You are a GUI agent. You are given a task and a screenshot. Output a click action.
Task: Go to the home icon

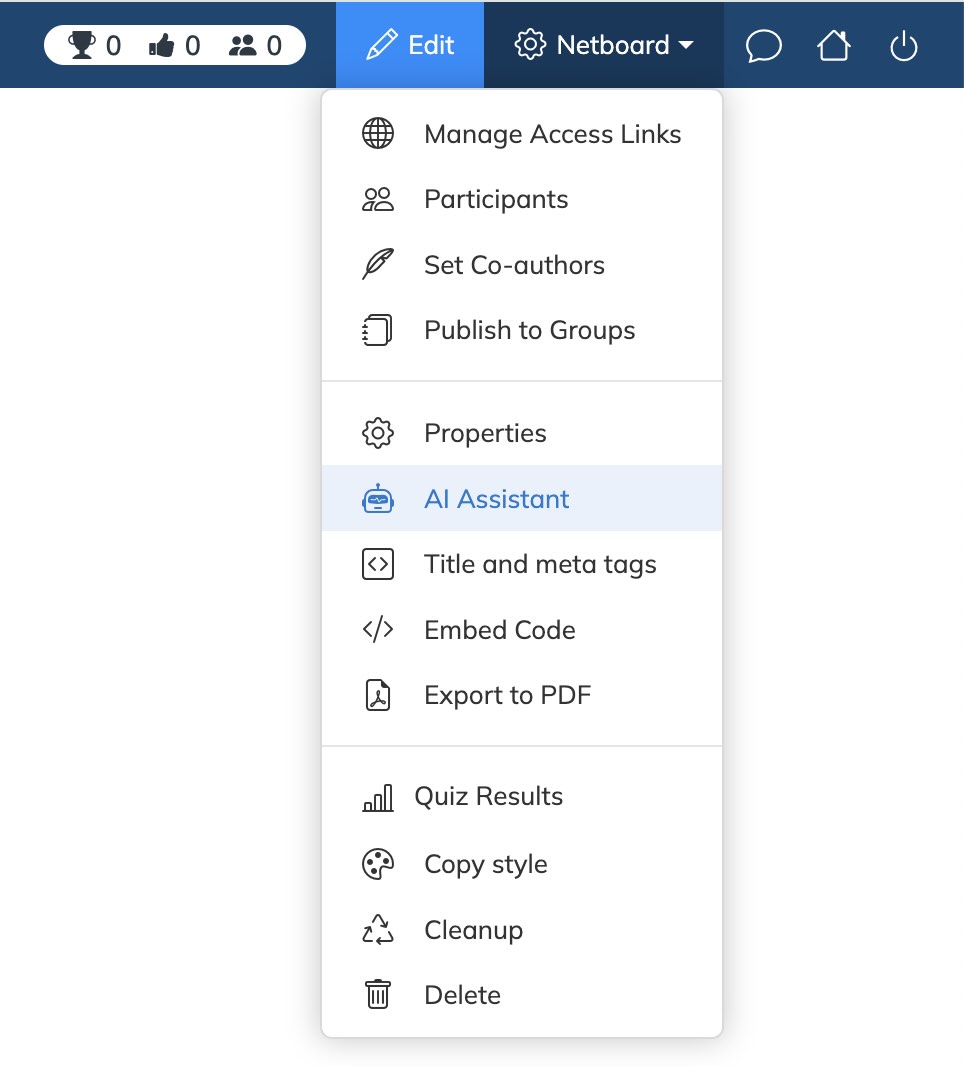[833, 46]
